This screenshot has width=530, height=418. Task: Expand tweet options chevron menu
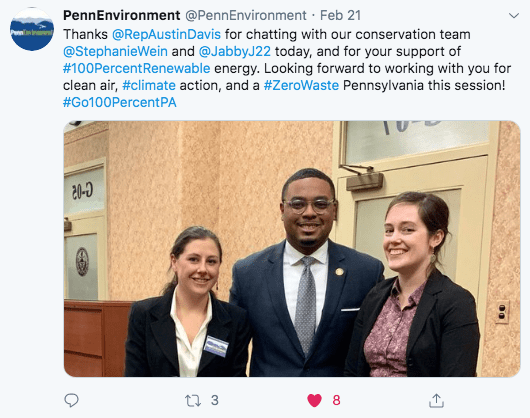point(514,16)
